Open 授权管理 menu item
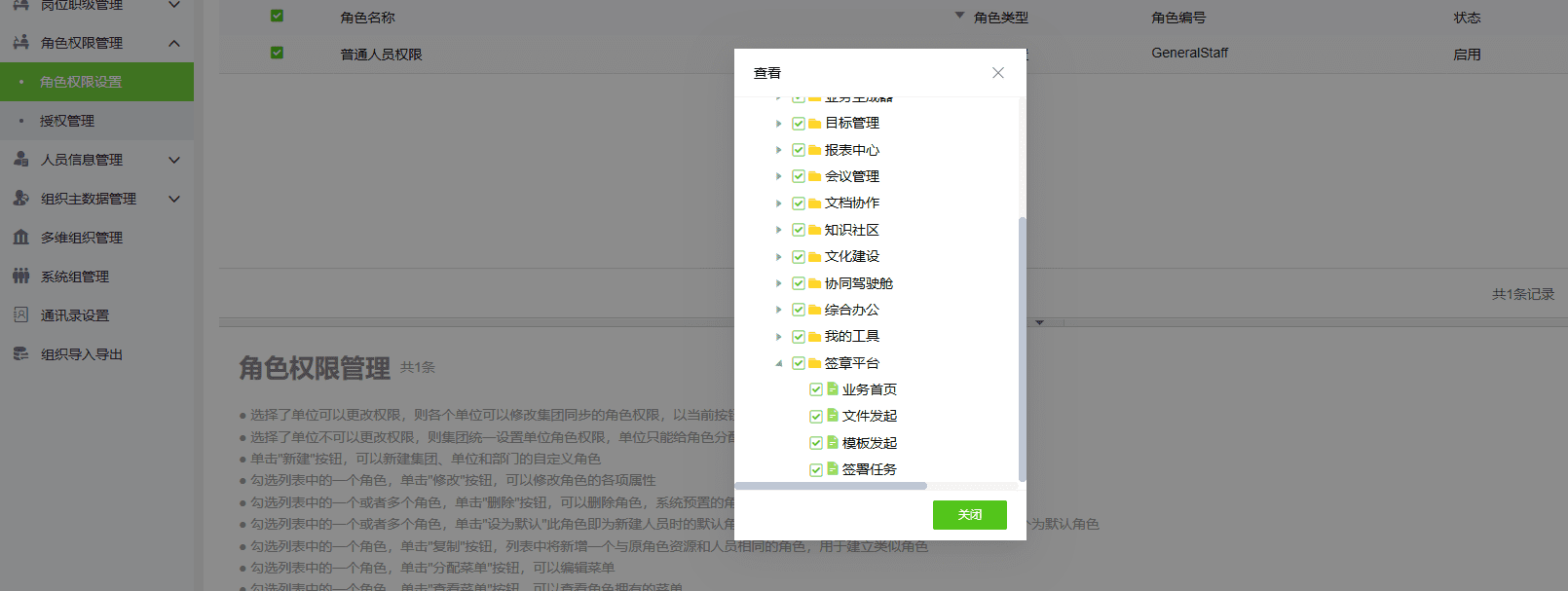 click(x=96, y=121)
